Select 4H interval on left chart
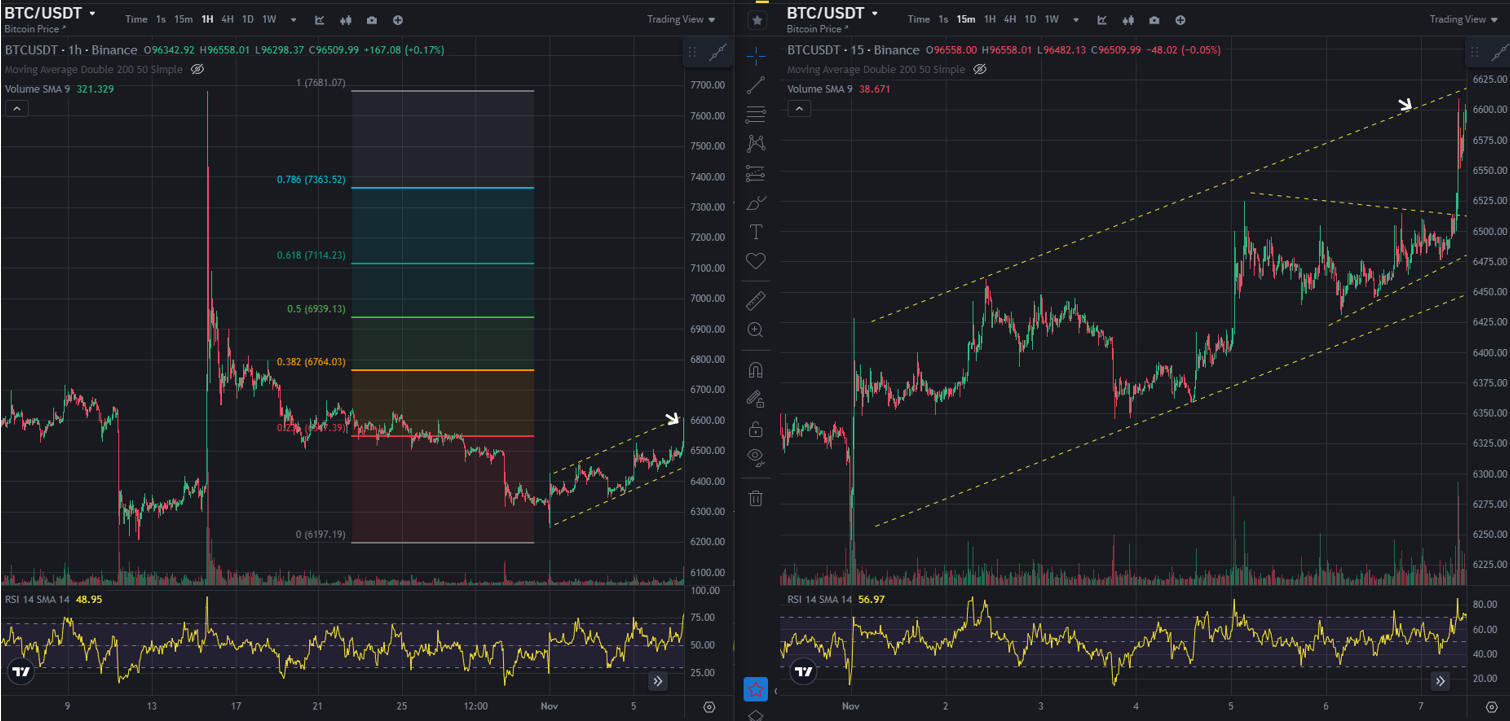The height and width of the screenshot is (721, 1510). pos(228,20)
